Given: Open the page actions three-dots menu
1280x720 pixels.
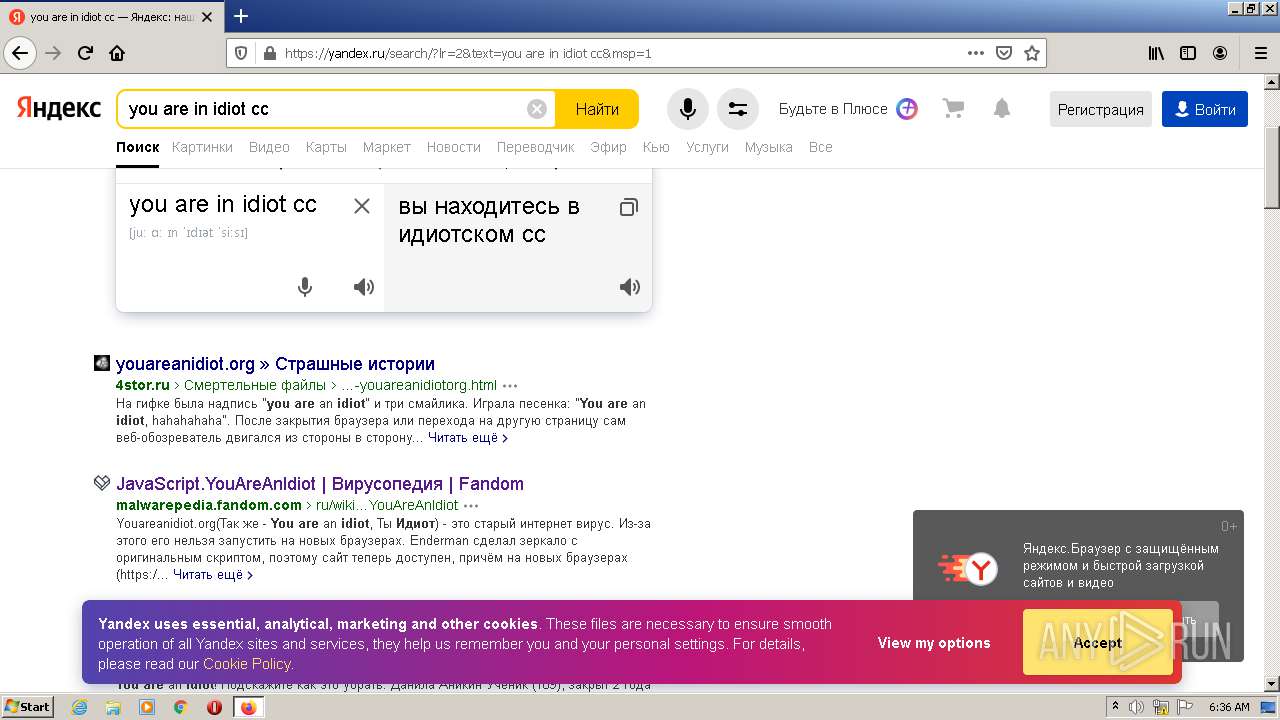Looking at the screenshot, I should (x=976, y=53).
